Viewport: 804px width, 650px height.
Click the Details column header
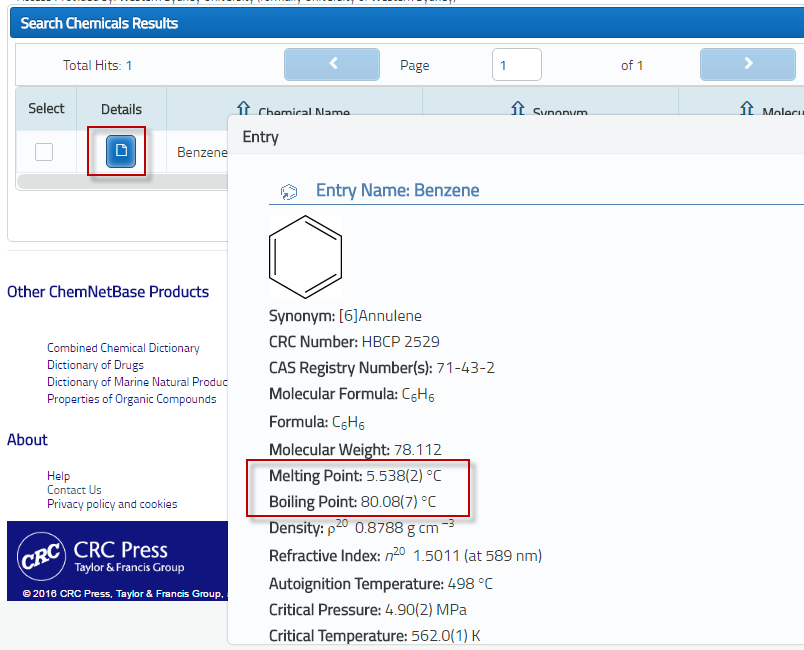coord(122,109)
